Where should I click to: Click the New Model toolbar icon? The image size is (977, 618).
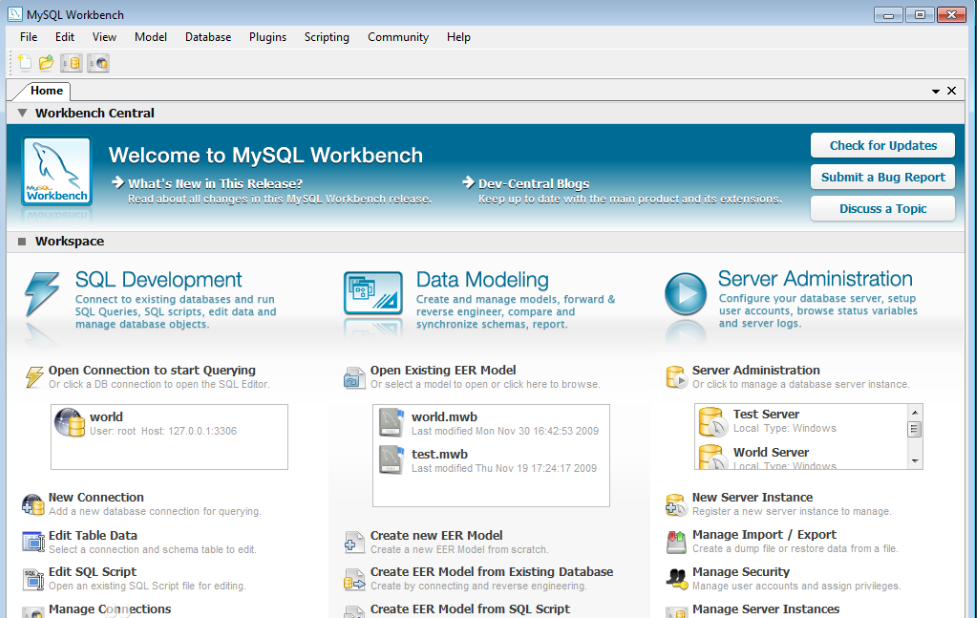[x=24, y=62]
